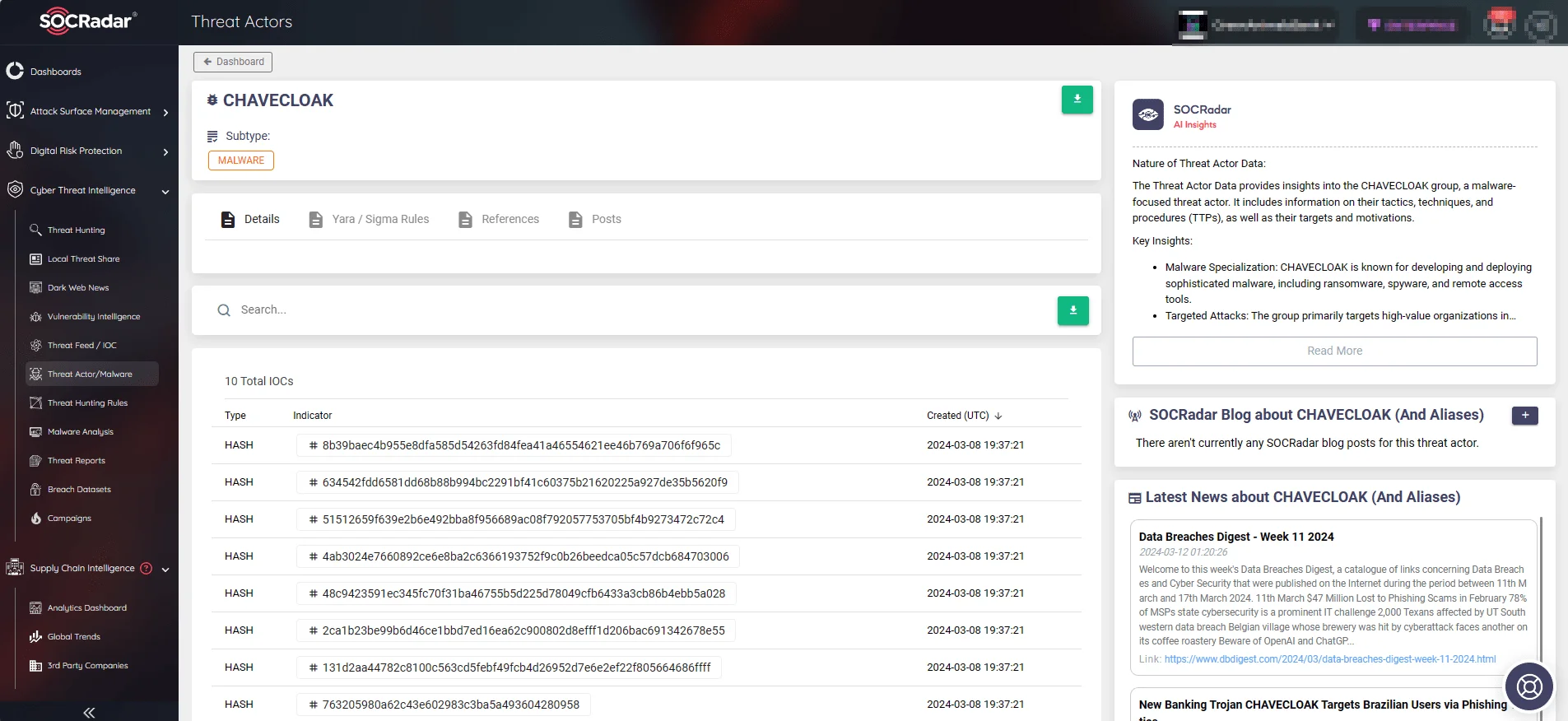Select Threat Actor/Malware menu item

click(91, 374)
